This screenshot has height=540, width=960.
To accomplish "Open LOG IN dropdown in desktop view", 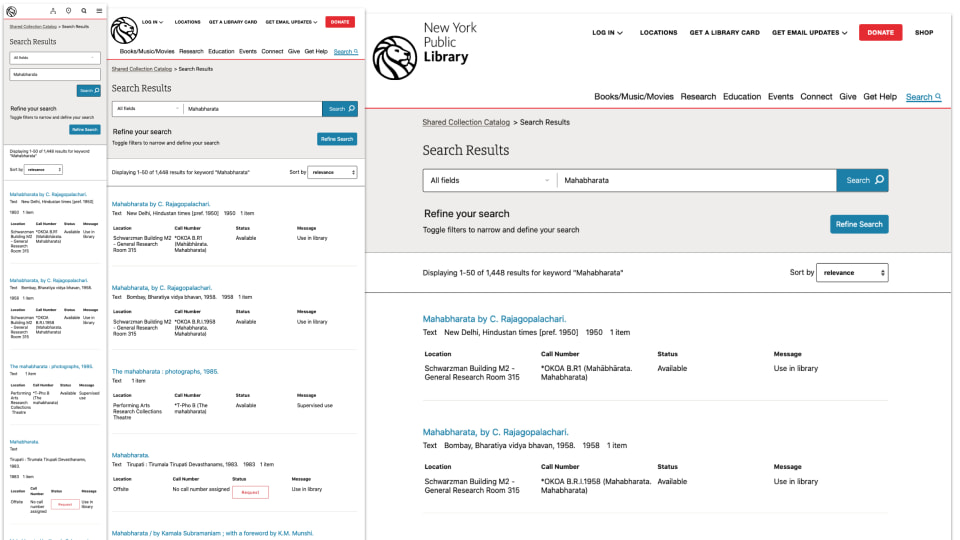I will click(607, 32).
